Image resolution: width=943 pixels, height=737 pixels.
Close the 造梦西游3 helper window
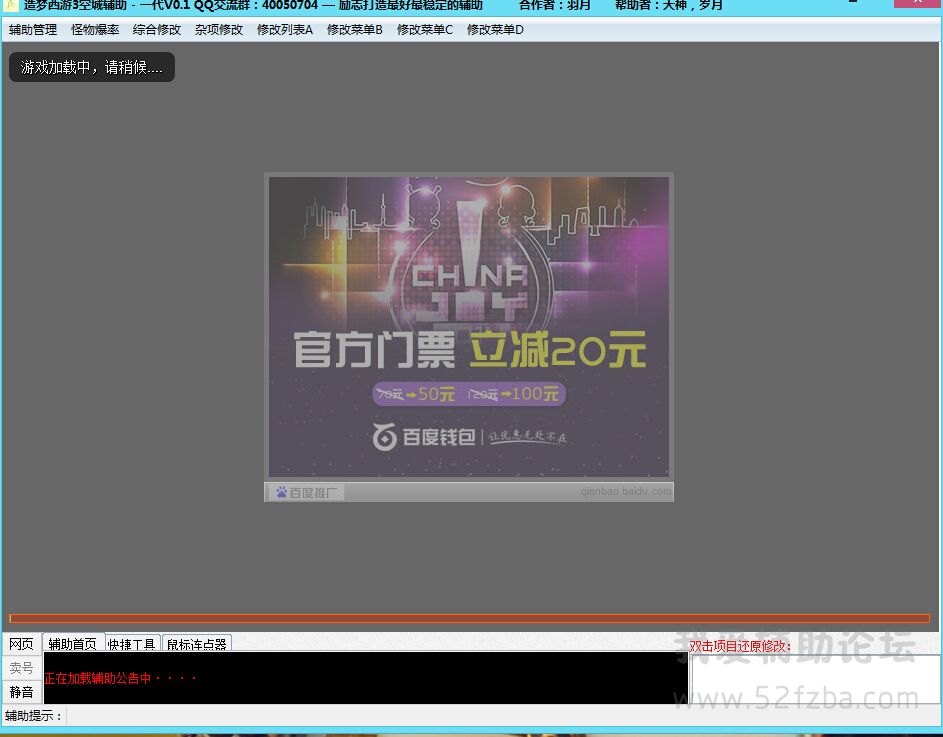[917, 3]
